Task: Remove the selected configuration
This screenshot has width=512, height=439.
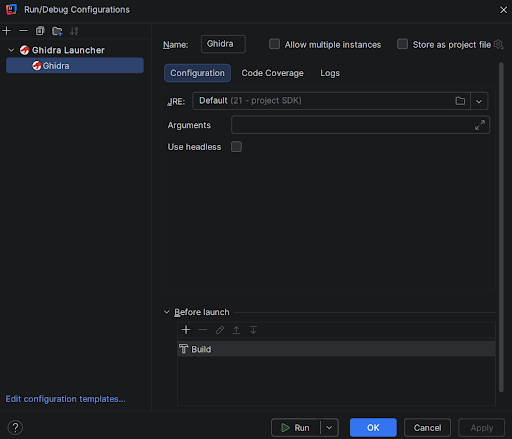Action: pos(23,31)
